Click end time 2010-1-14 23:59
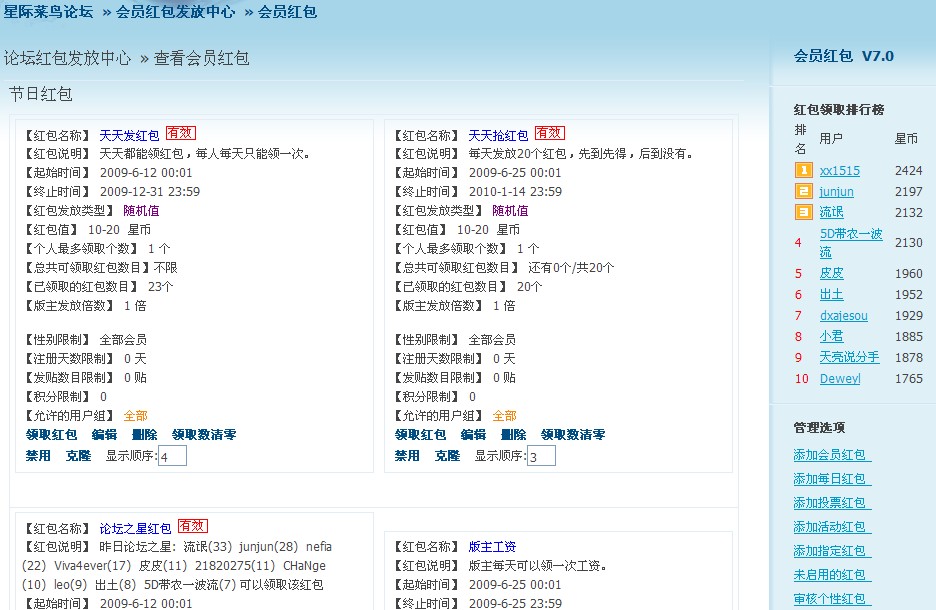The height and width of the screenshot is (610, 936). click(515, 192)
